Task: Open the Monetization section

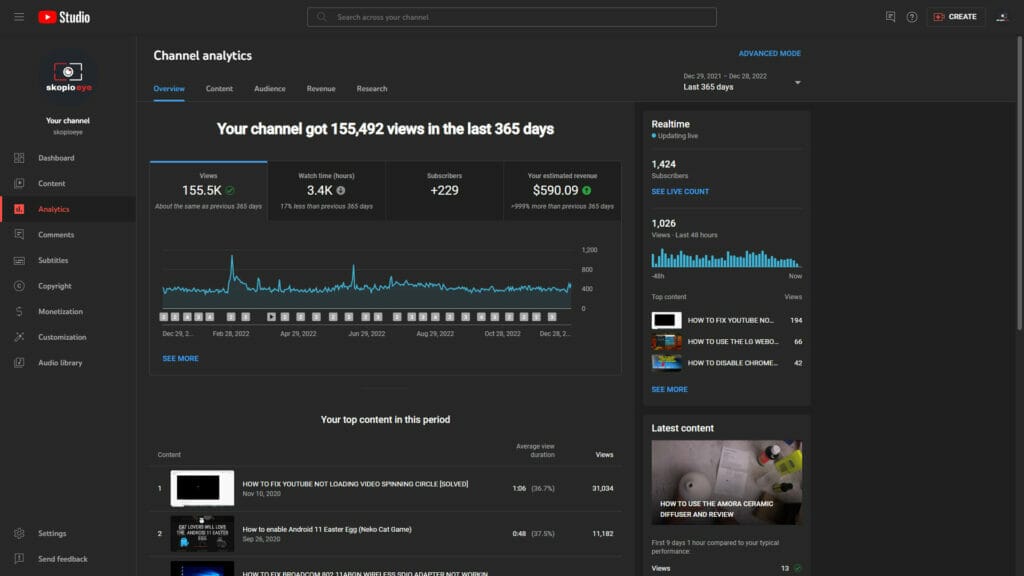Action: point(60,311)
